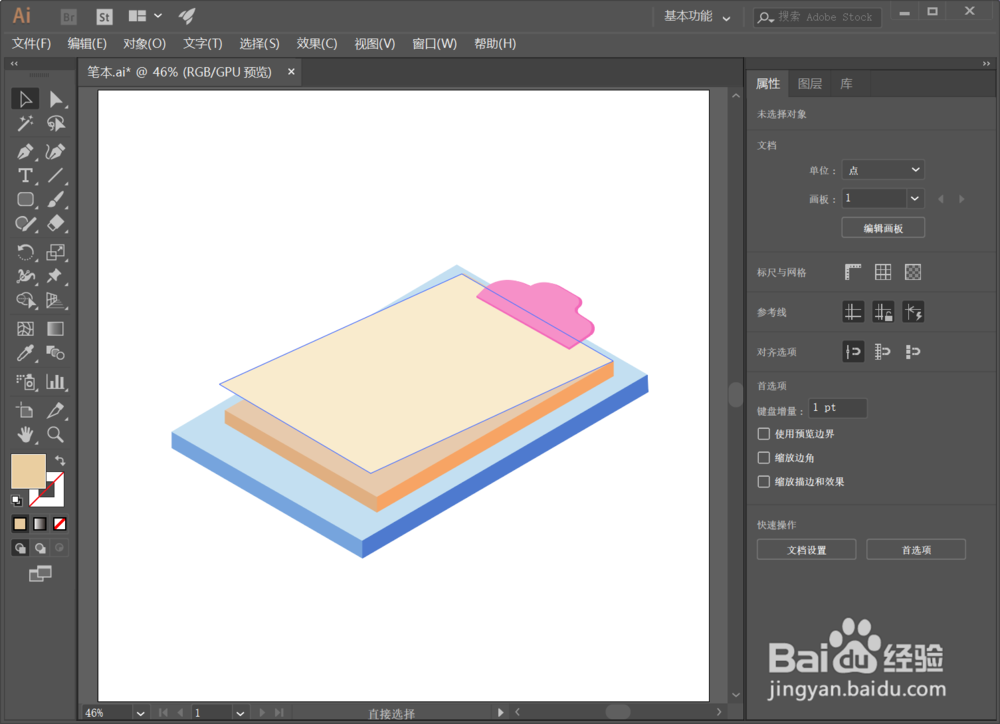
Task: Select the Pen tool
Action: pyautogui.click(x=25, y=152)
